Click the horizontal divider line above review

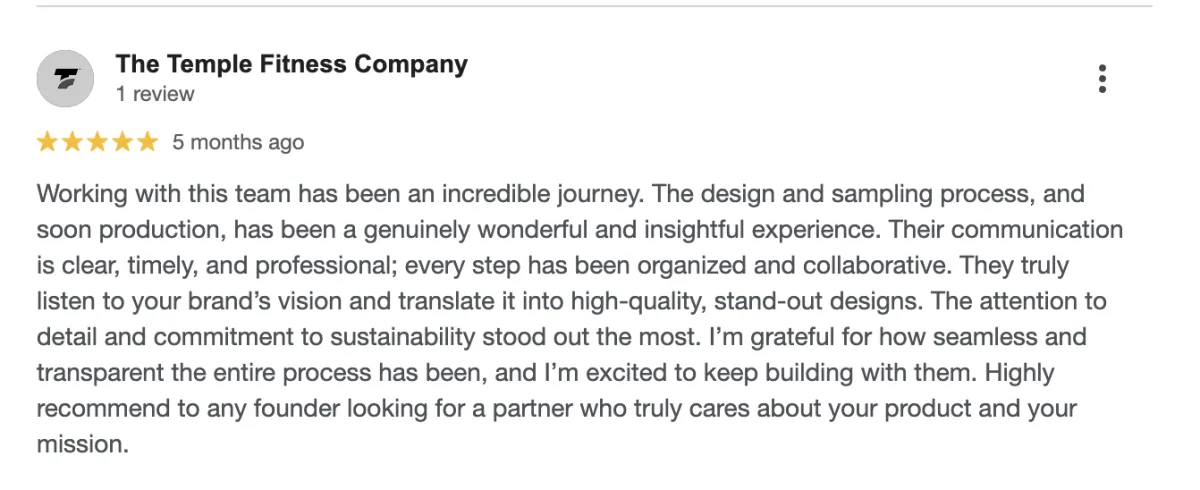tap(594, 7)
